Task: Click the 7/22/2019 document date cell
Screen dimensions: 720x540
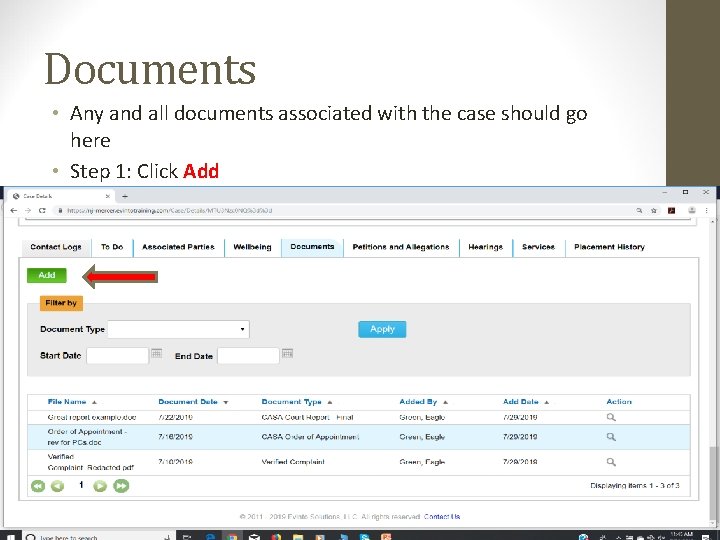Action: point(175,417)
